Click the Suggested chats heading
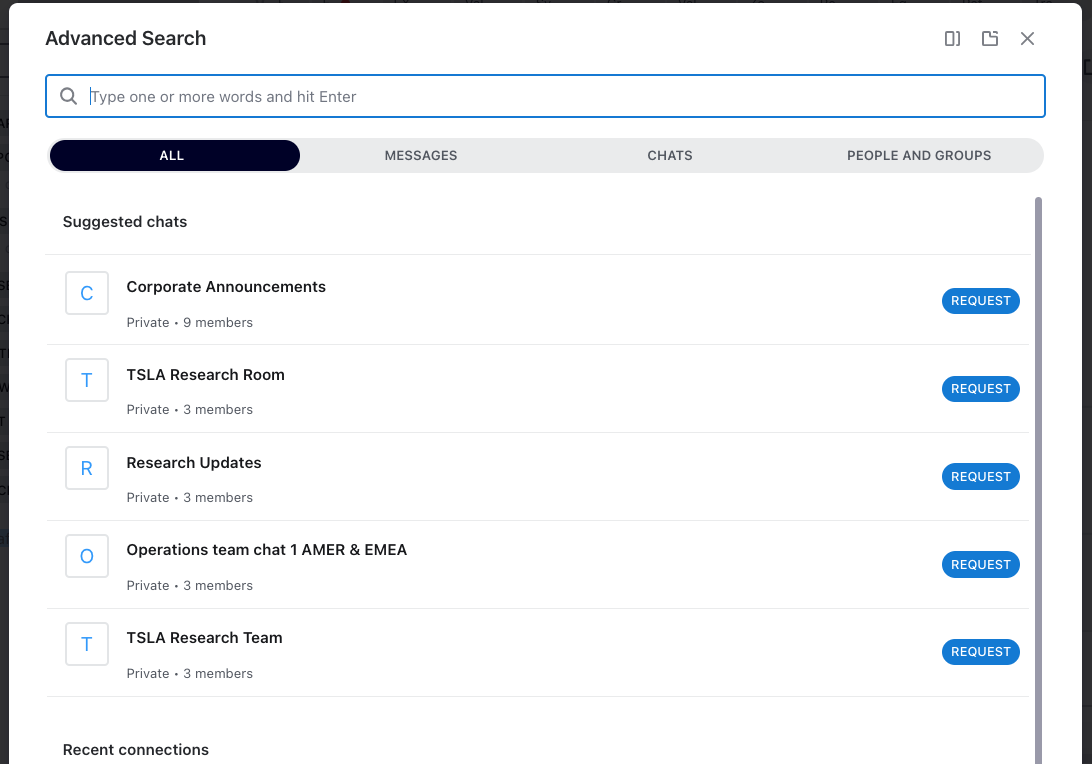Image resolution: width=1092 pixels, height=764 pixels. pyautogui.click(x=125, y=221)
